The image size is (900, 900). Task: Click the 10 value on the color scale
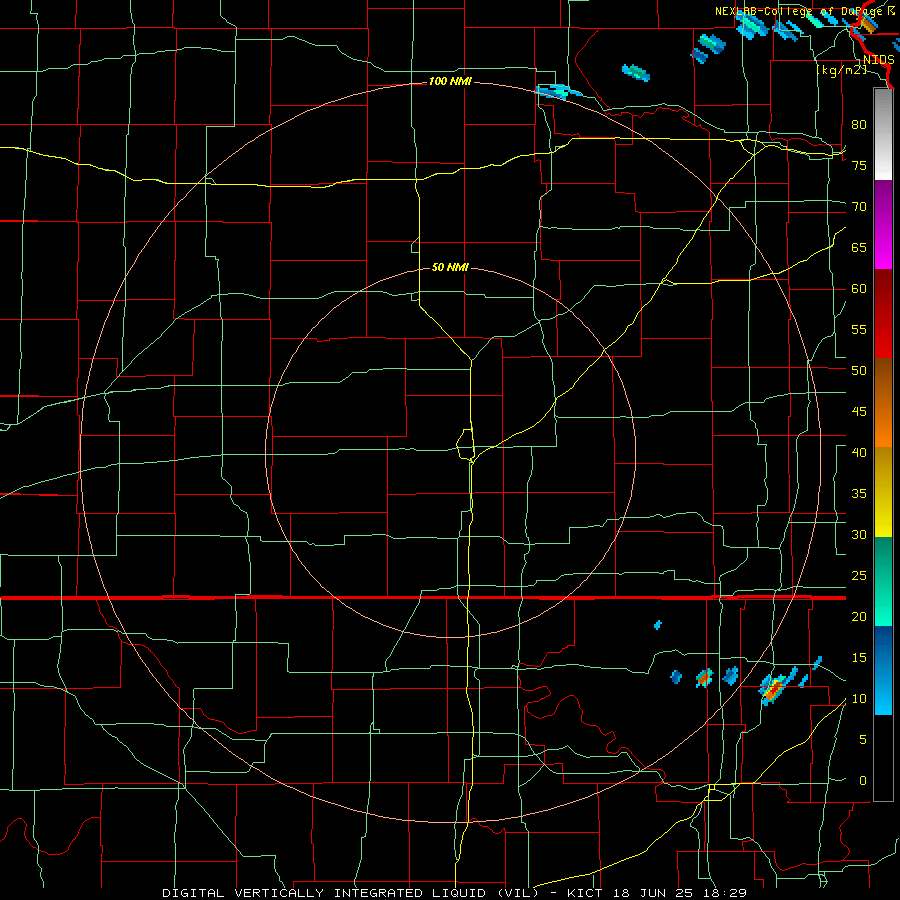(x=859, y=699)
